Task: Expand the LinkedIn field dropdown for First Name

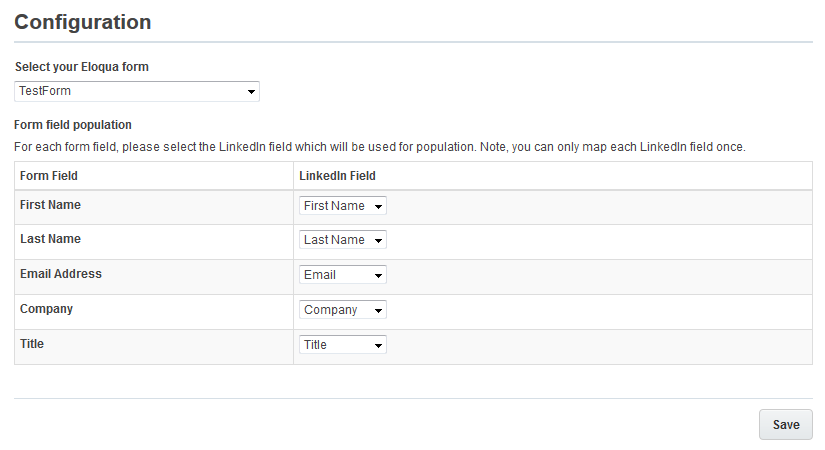Action: [342, 206]
